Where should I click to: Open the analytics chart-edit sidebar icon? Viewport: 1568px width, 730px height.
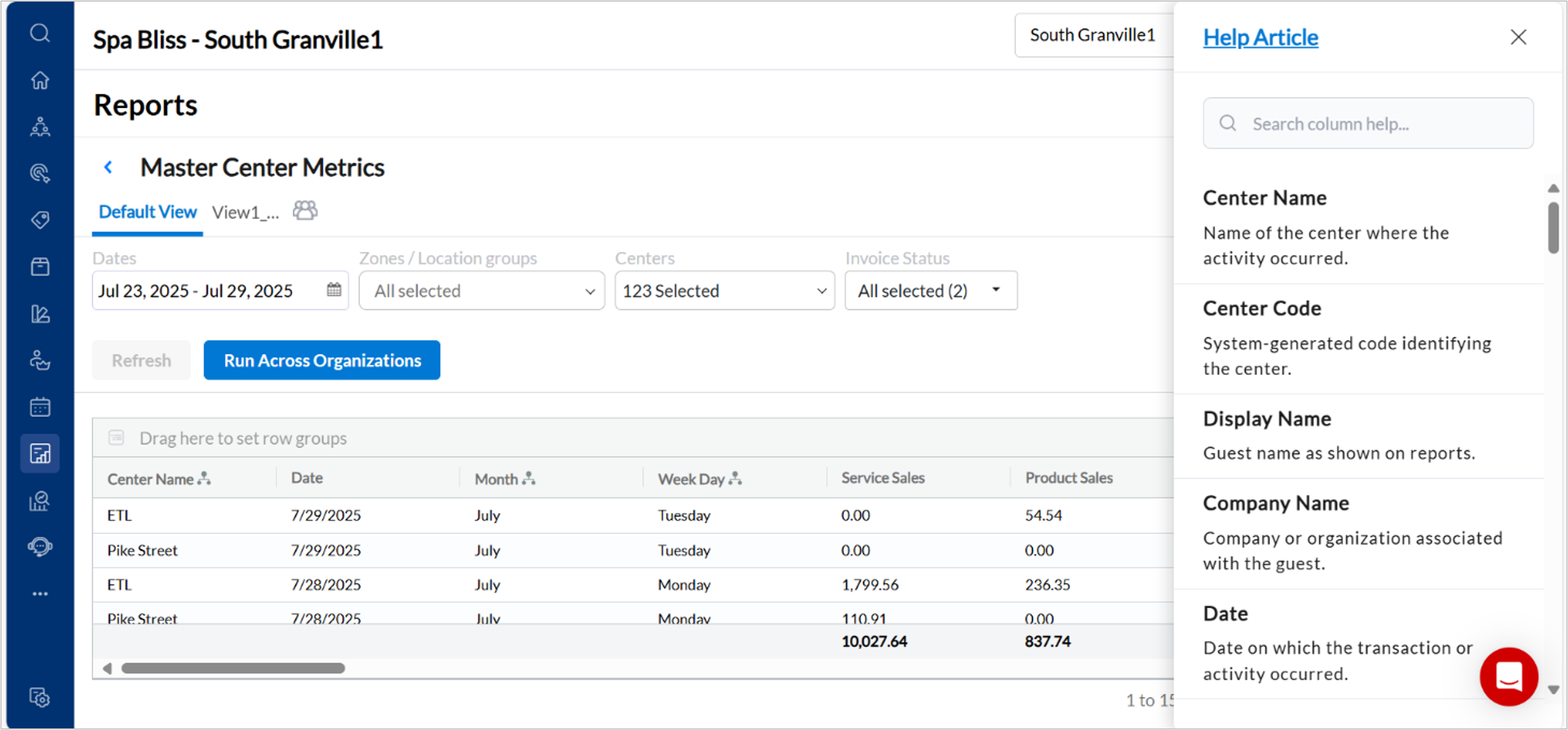tap(40, 314)
